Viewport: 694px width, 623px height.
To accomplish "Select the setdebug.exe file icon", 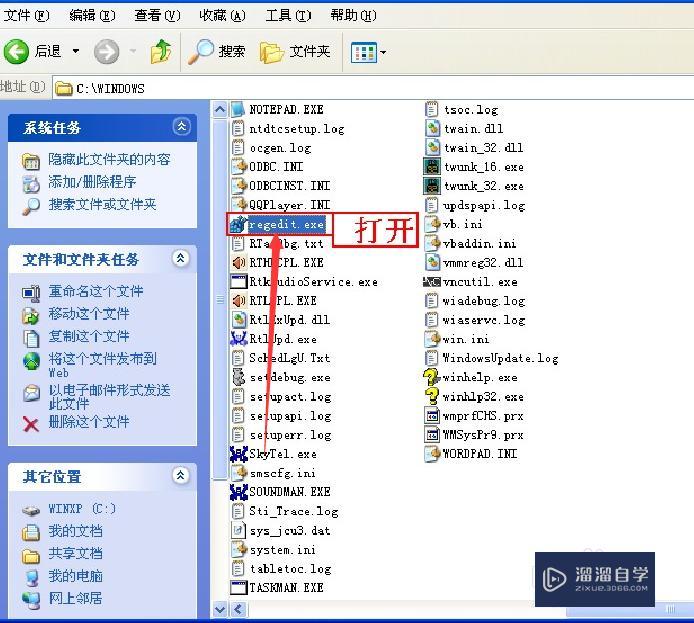I will click(x=238, y=377).
